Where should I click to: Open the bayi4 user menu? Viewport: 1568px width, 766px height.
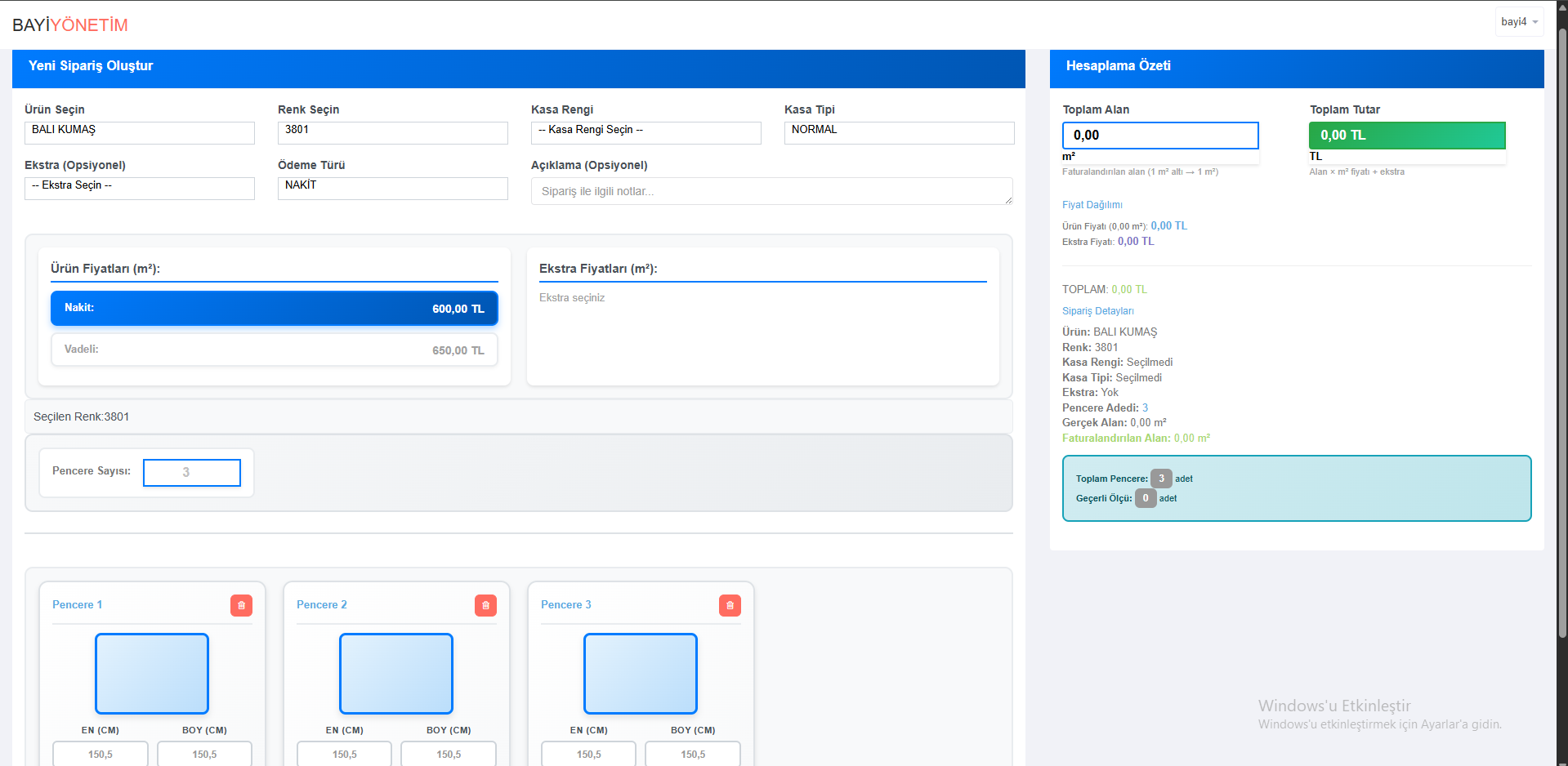[1519, 22]
